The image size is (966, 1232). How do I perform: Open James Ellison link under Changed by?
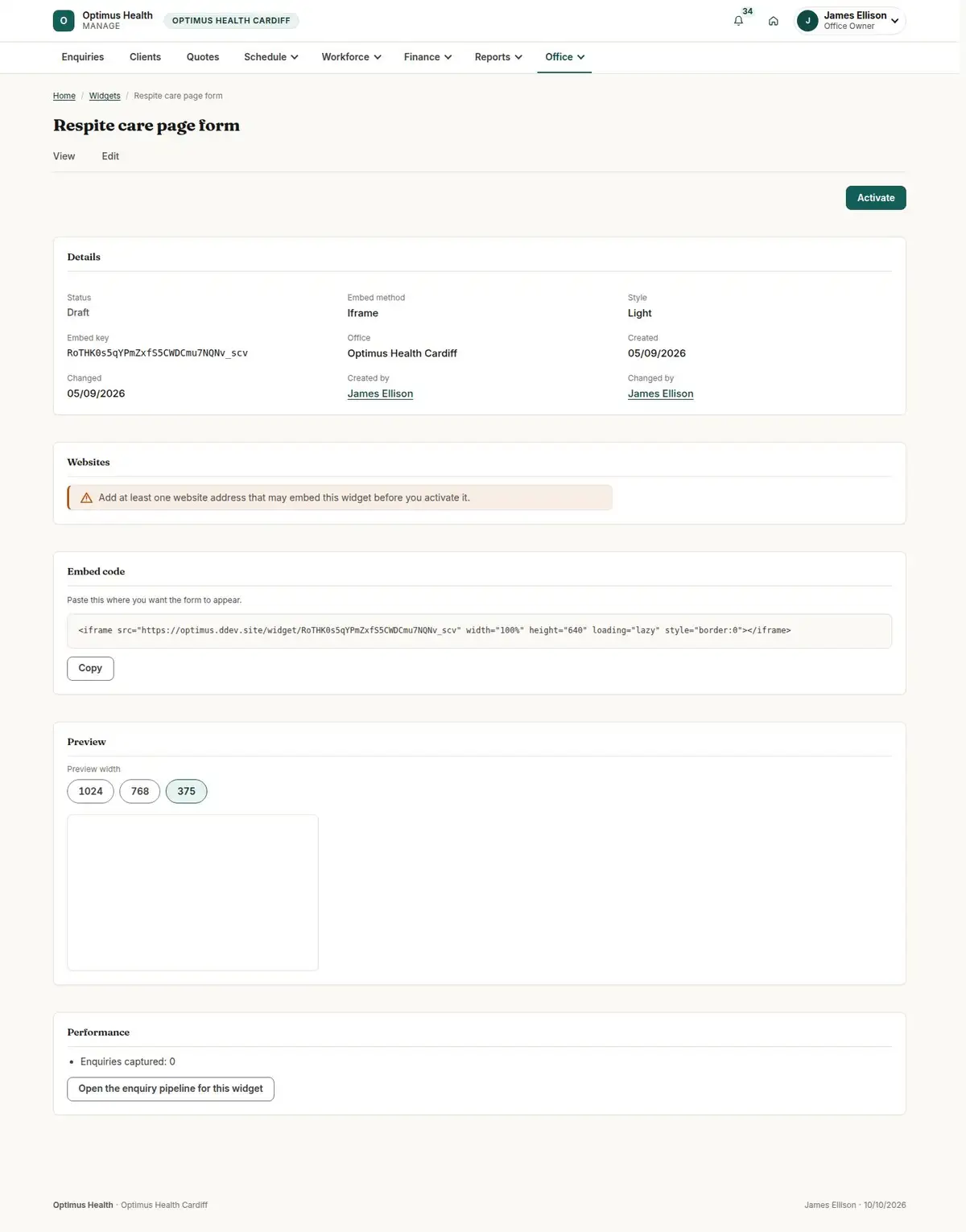click(661, 393)
